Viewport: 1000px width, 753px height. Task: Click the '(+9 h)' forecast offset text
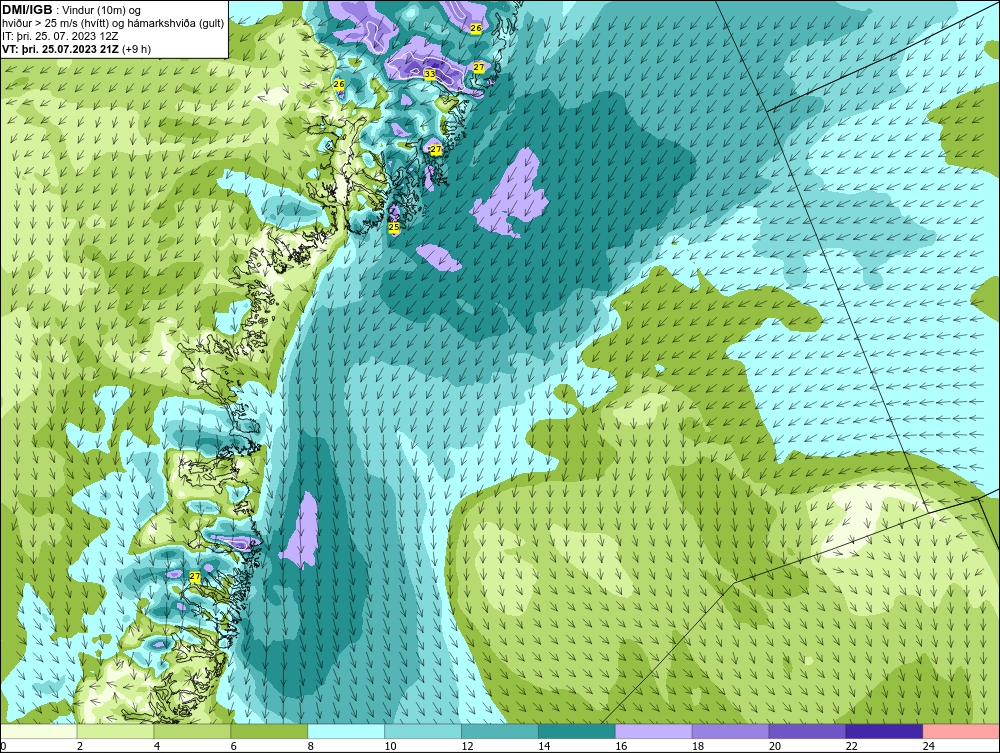[136, 49]
